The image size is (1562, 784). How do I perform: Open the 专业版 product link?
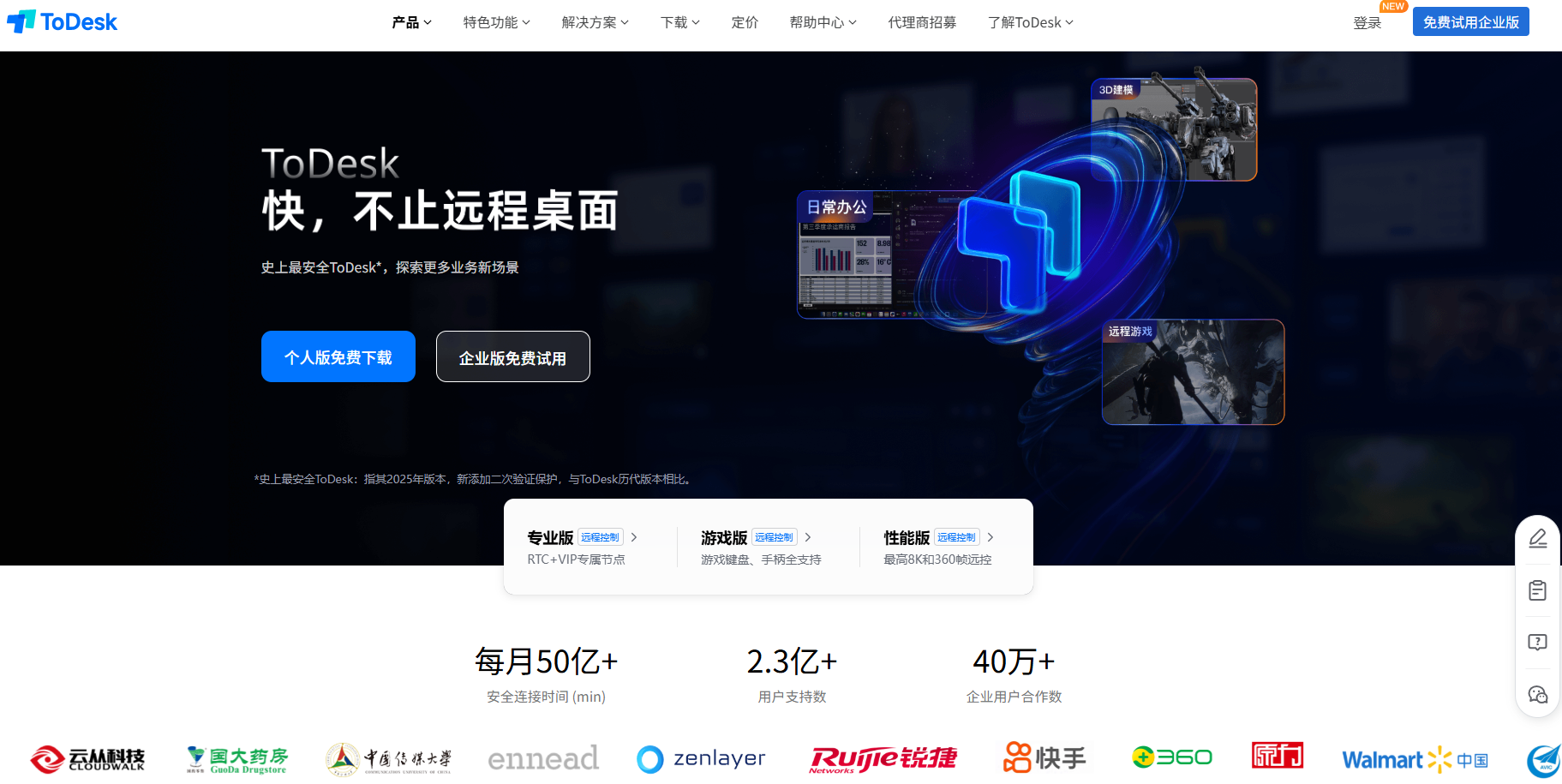[550, 537]
